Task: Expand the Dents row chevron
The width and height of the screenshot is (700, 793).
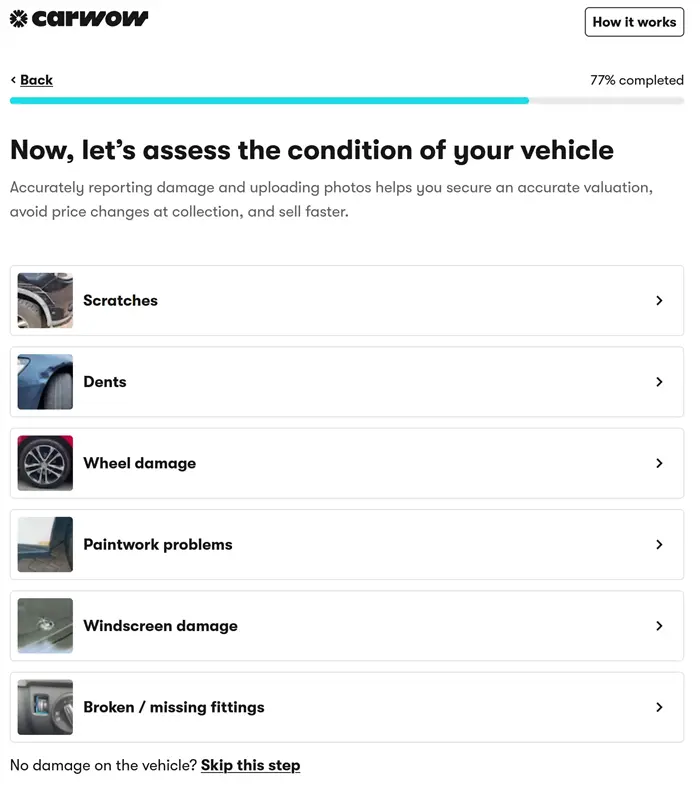Action: (659, 382)
